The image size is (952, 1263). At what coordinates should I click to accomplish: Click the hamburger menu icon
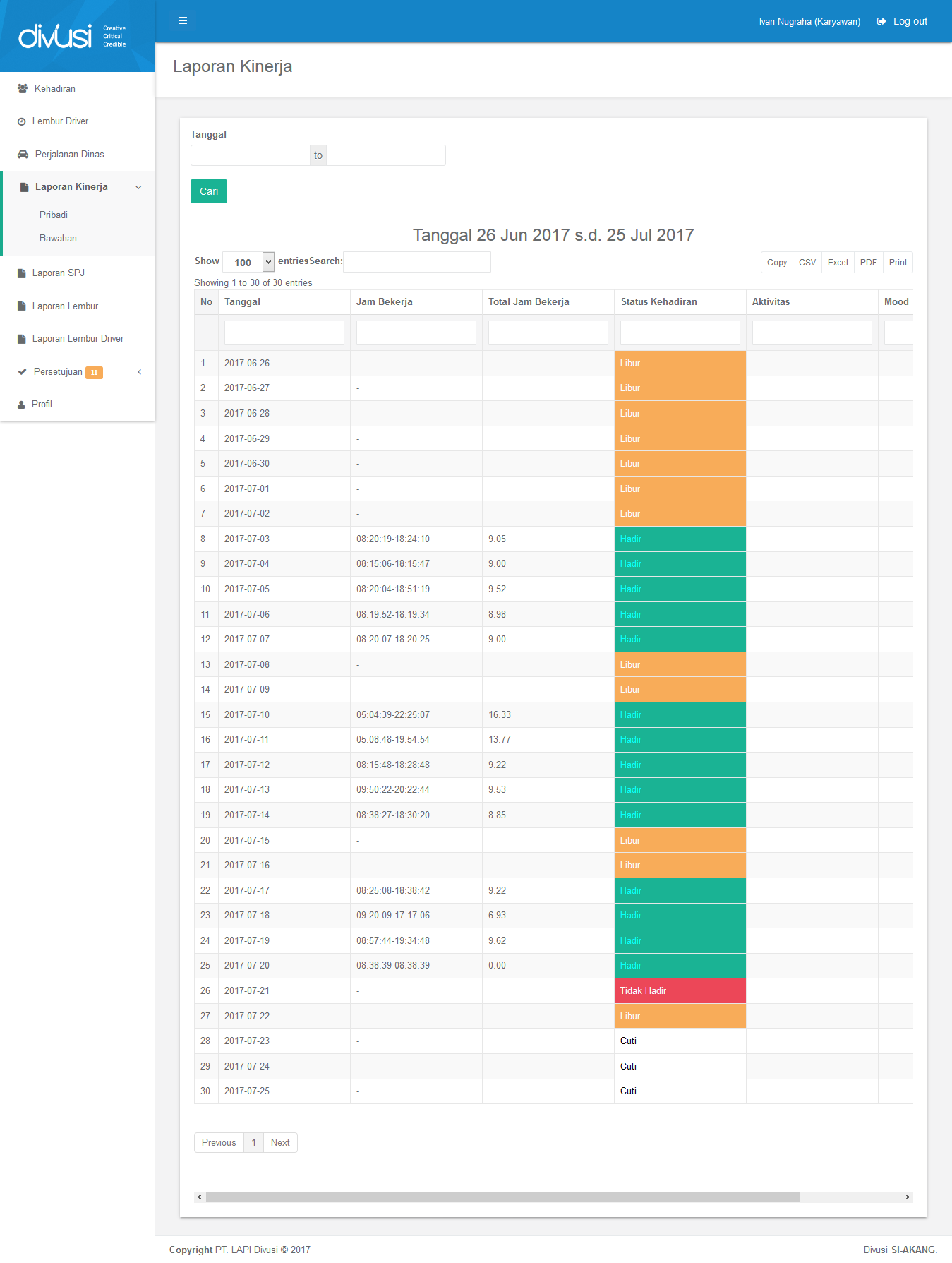point(183,20)
